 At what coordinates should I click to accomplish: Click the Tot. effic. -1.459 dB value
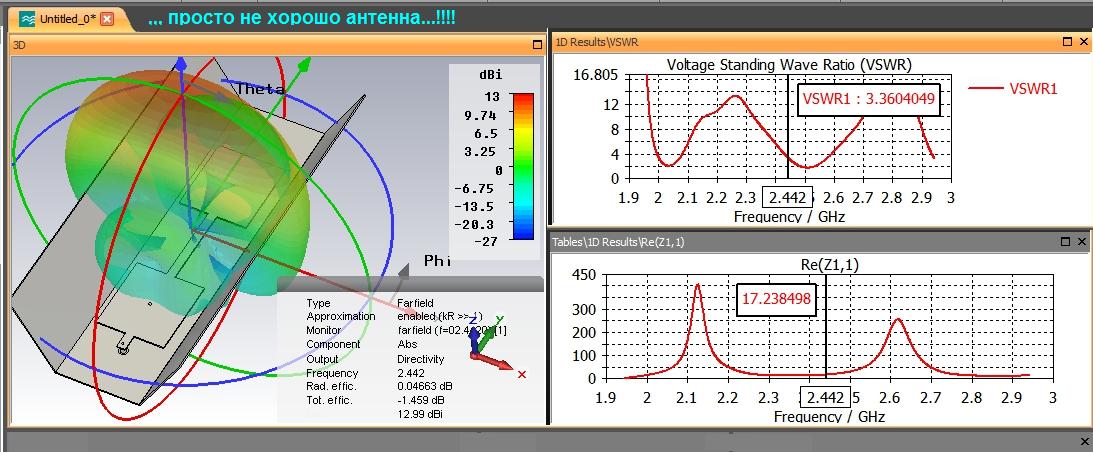420,400
